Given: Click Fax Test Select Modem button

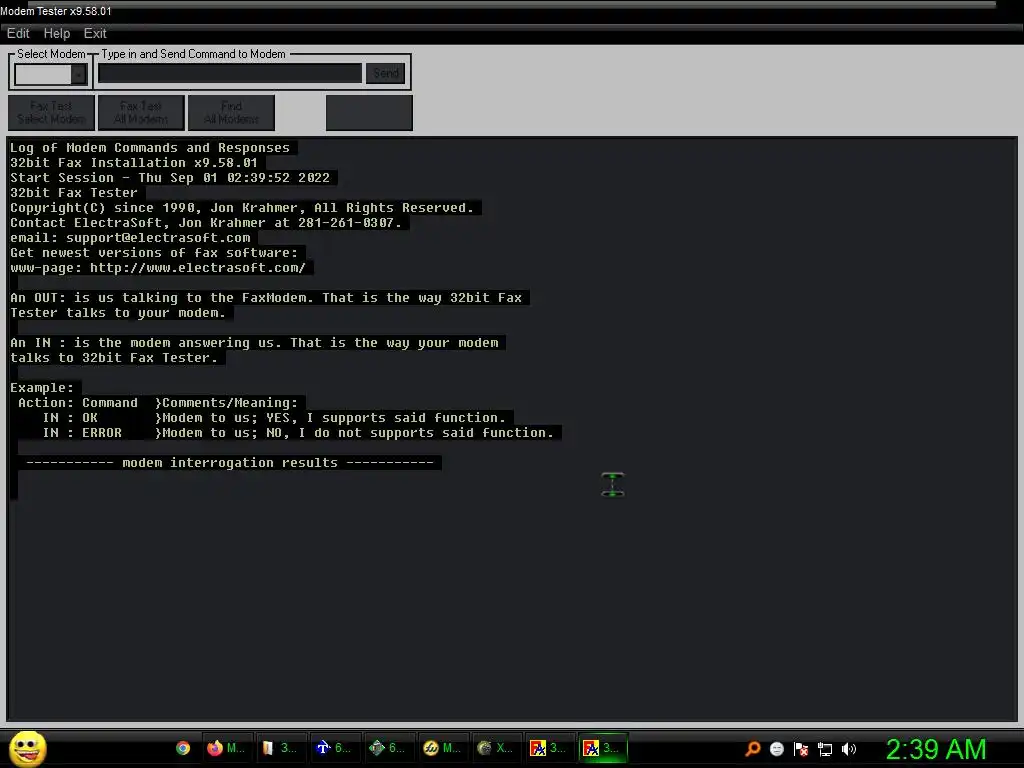Looking at the screenshot, I should (x=51, y=112).
